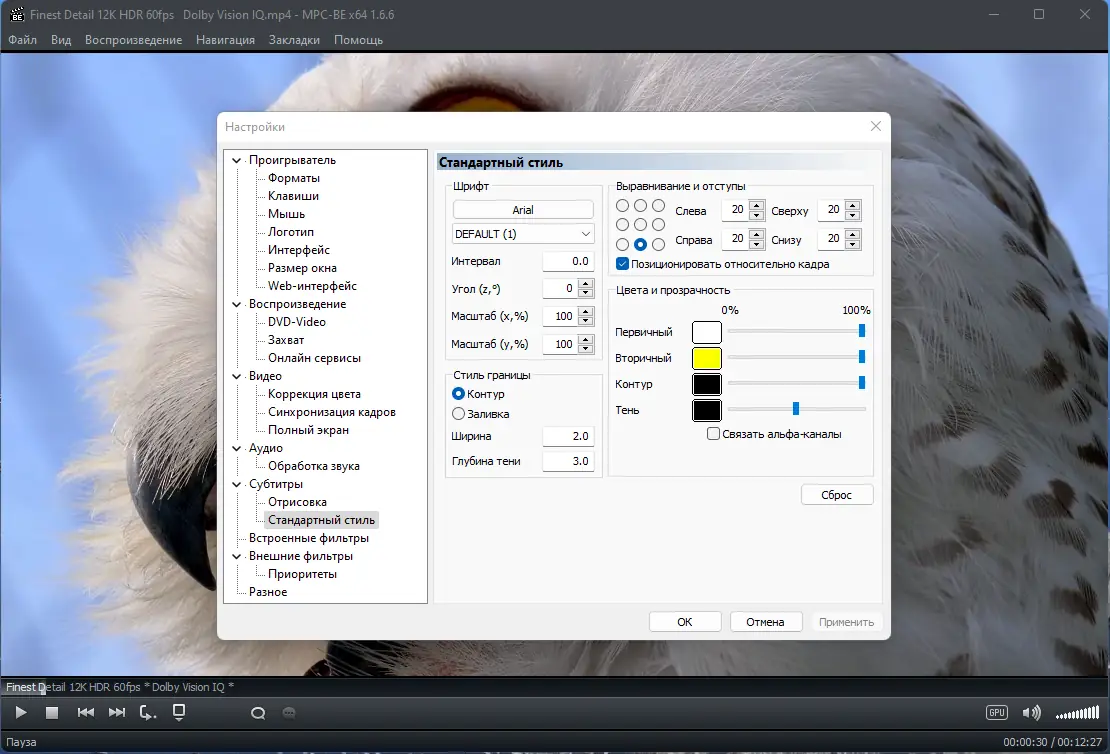The height and width of the screenshot is (754, 1110).
Task: Click the yellow Вторичный color swatch
Action: click(x=706, y=358)
